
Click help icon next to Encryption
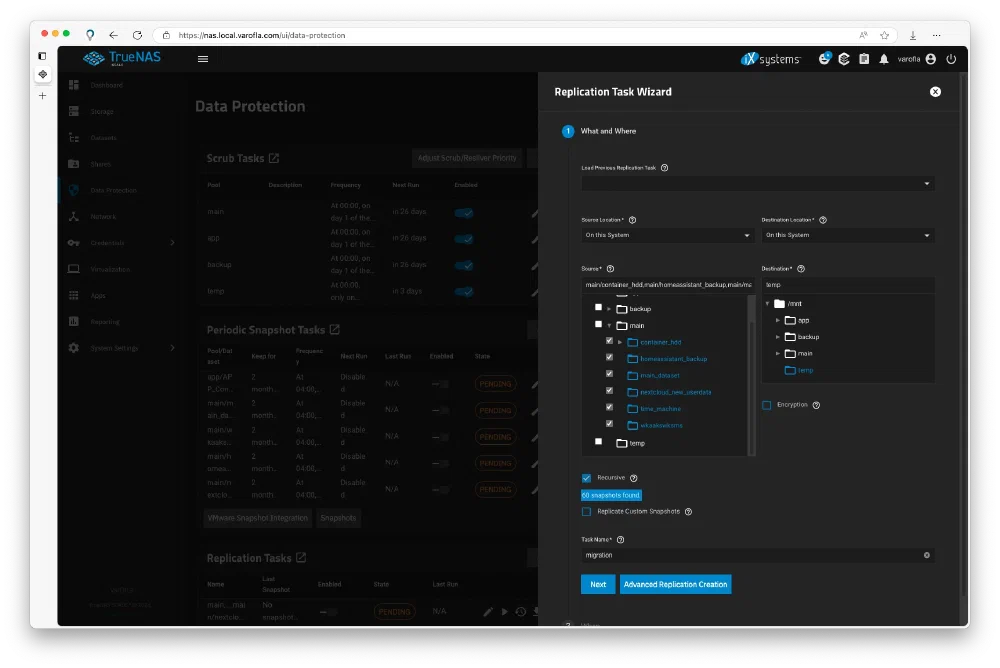click(817, 405)
